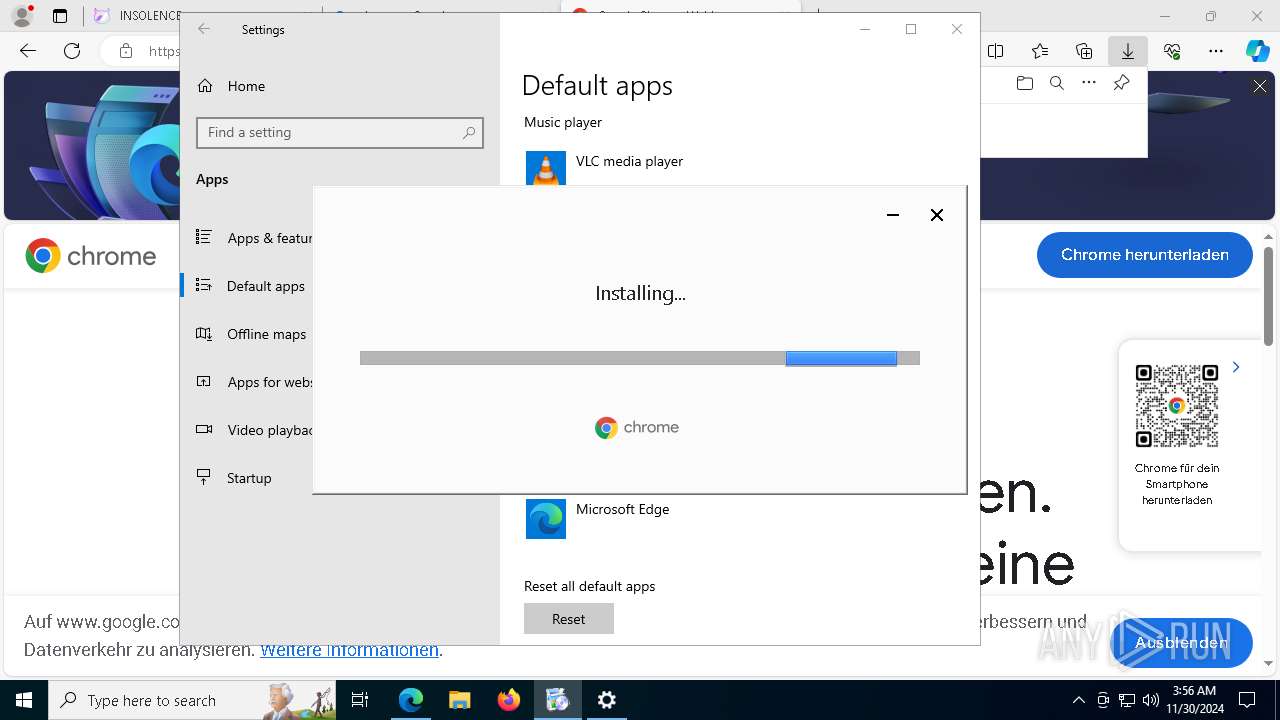Open network icon in tray
The width and height of the screenshot is (1280, 720).
pyautogui.click(x=1127, y=700)
